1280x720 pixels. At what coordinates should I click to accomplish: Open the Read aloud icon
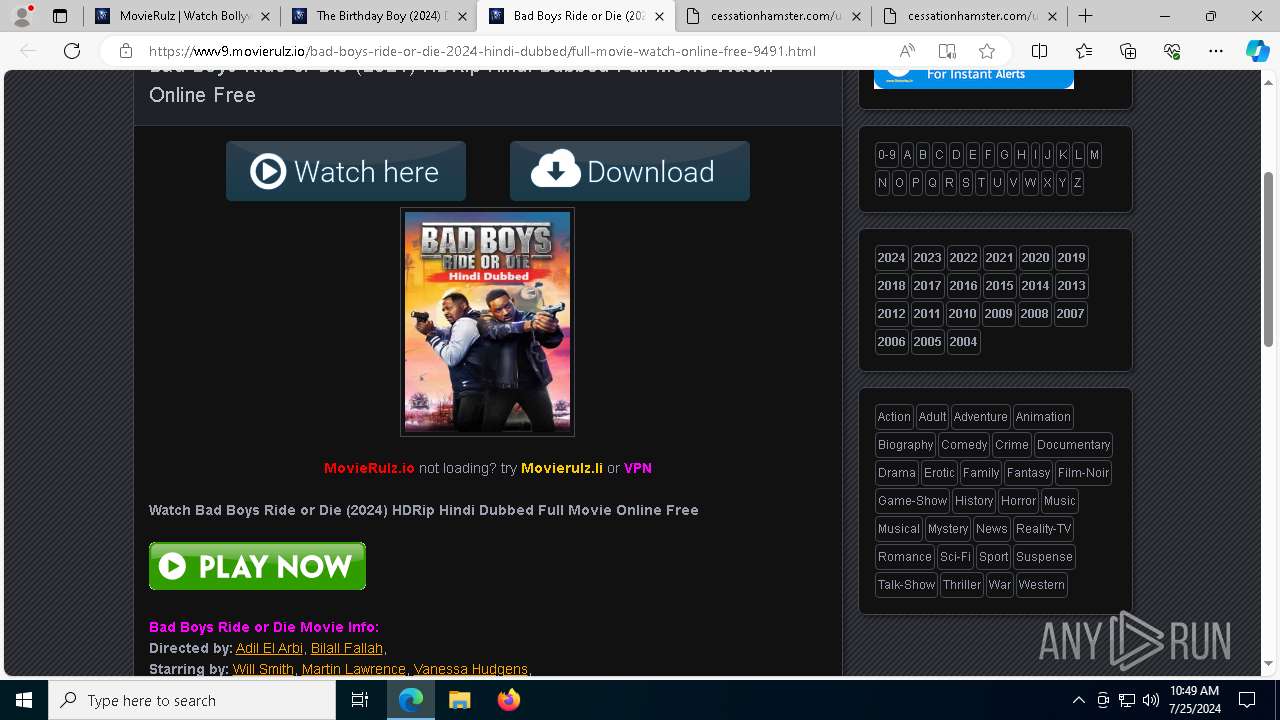(x=907, y=51)
